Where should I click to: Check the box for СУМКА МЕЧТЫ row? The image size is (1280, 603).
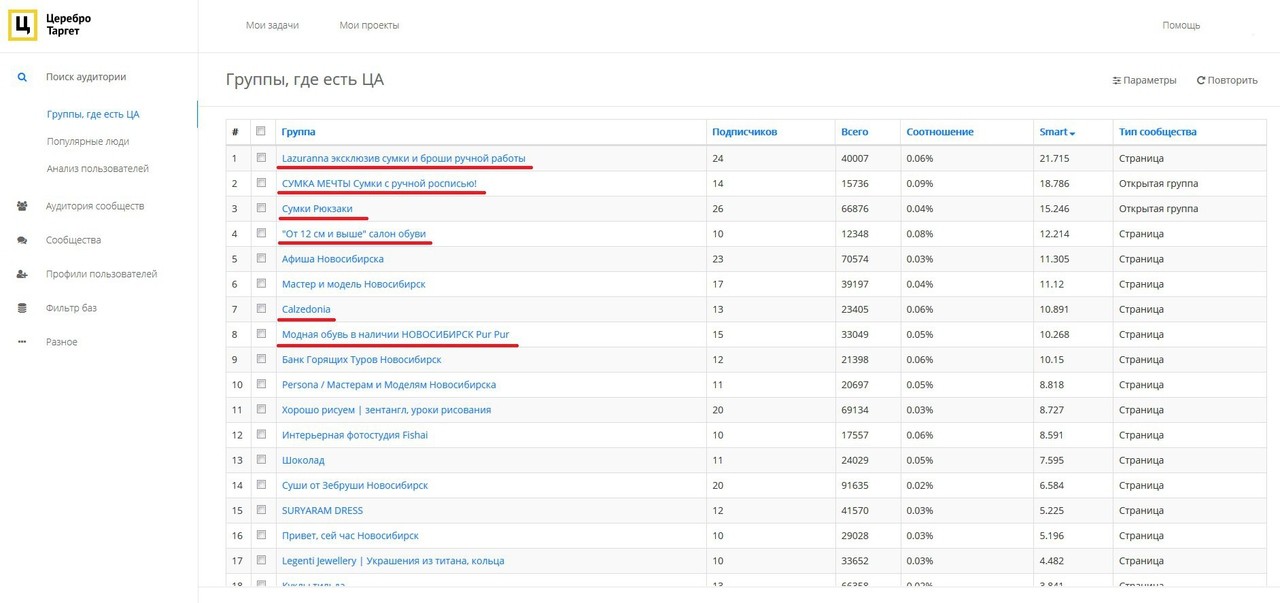pos(261,182)
